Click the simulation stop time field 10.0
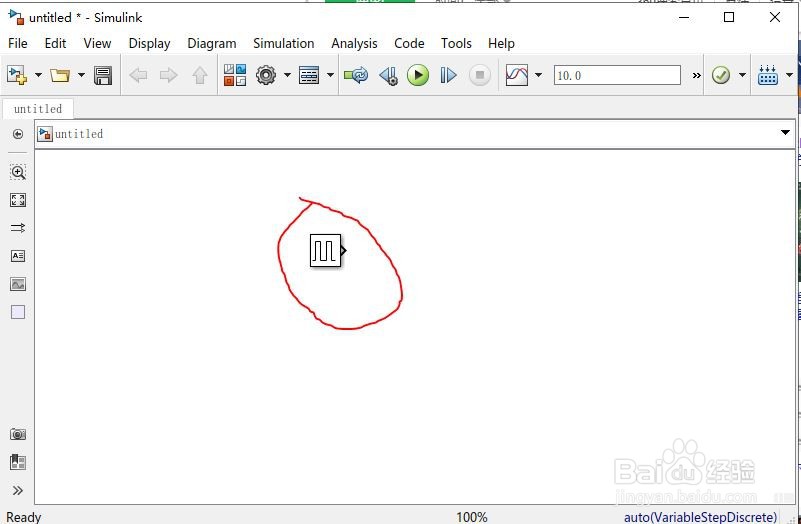 tap(617, 76)
